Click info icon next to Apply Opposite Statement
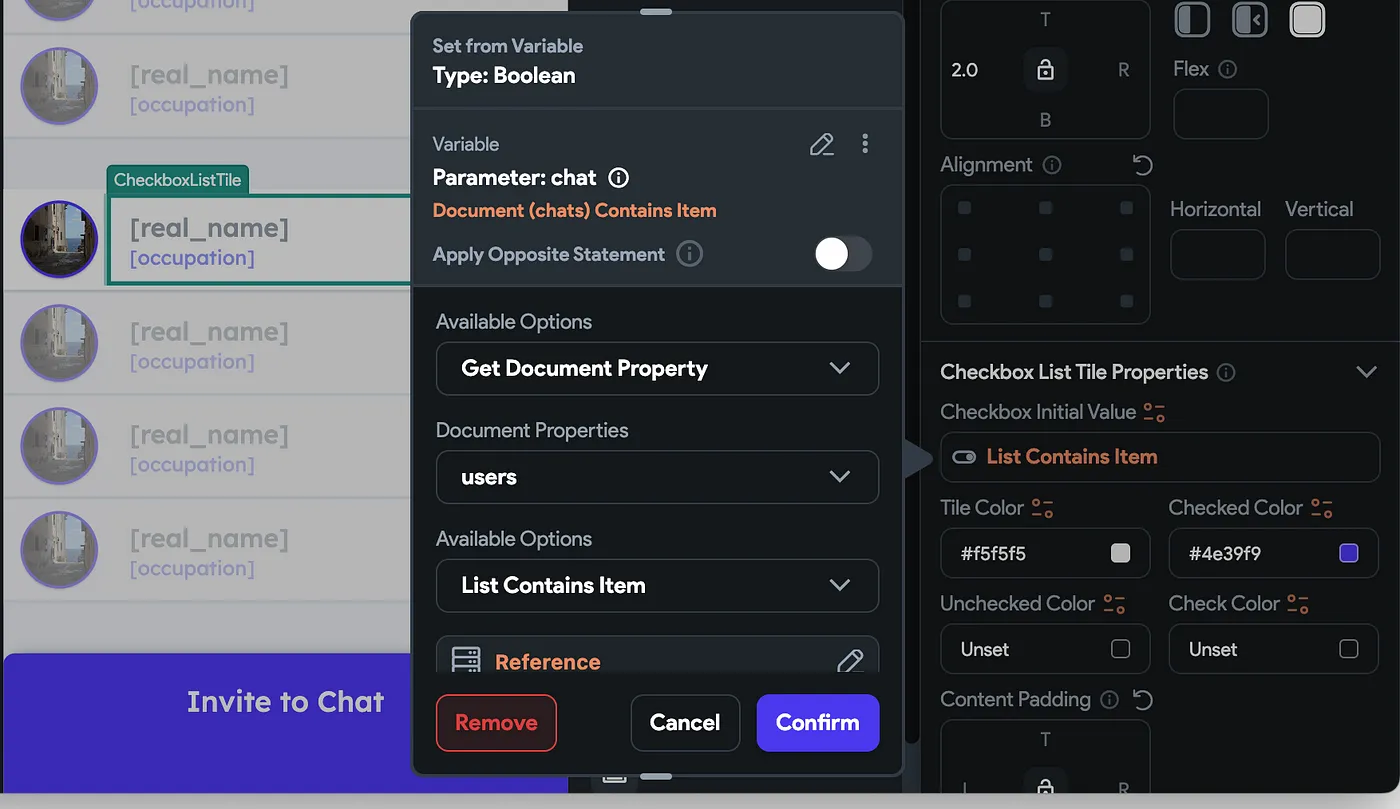Viewport: 1400px width, 809px height. click(689, 254)
